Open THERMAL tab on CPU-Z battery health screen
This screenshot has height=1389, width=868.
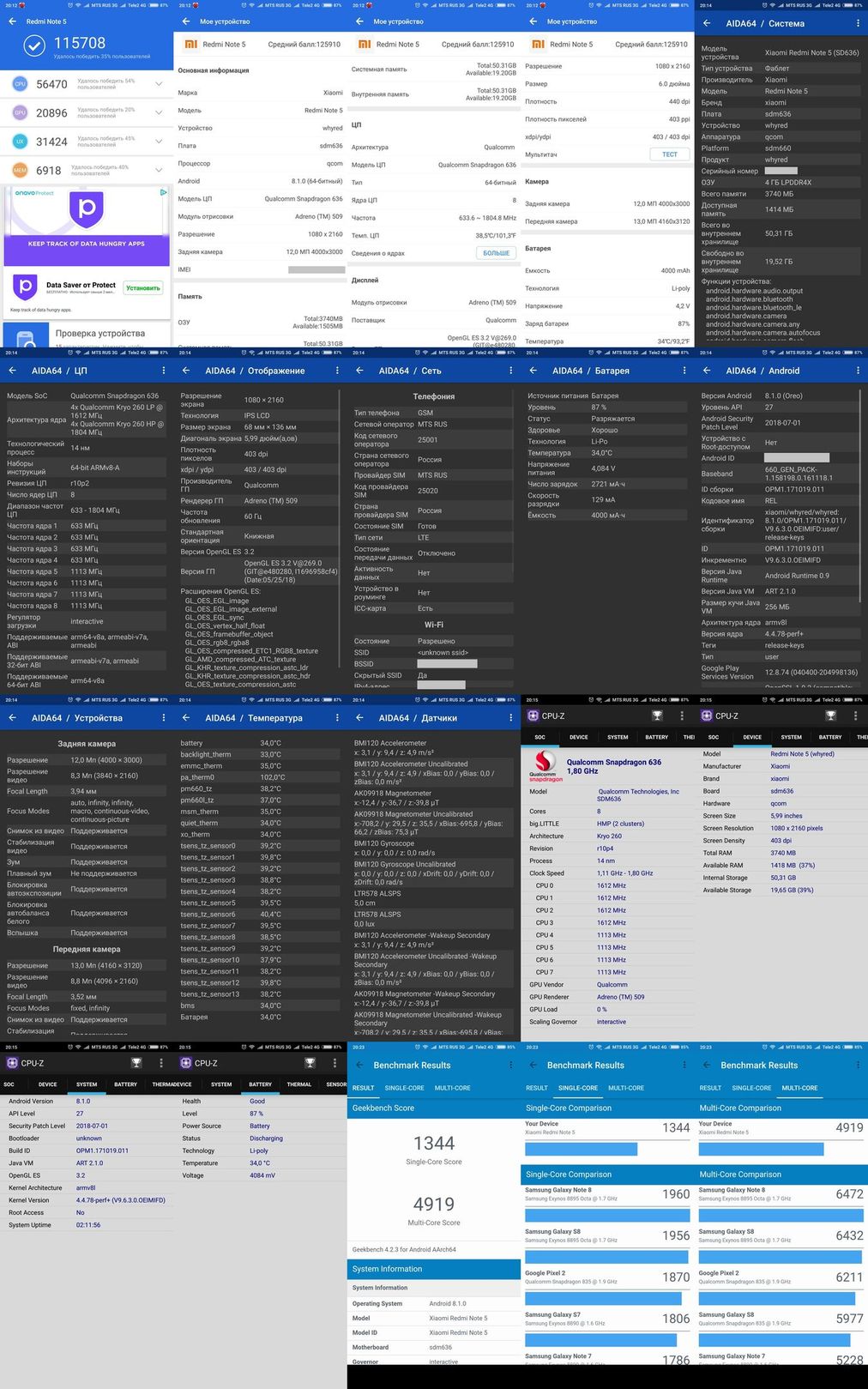(x=298, y=1084)
